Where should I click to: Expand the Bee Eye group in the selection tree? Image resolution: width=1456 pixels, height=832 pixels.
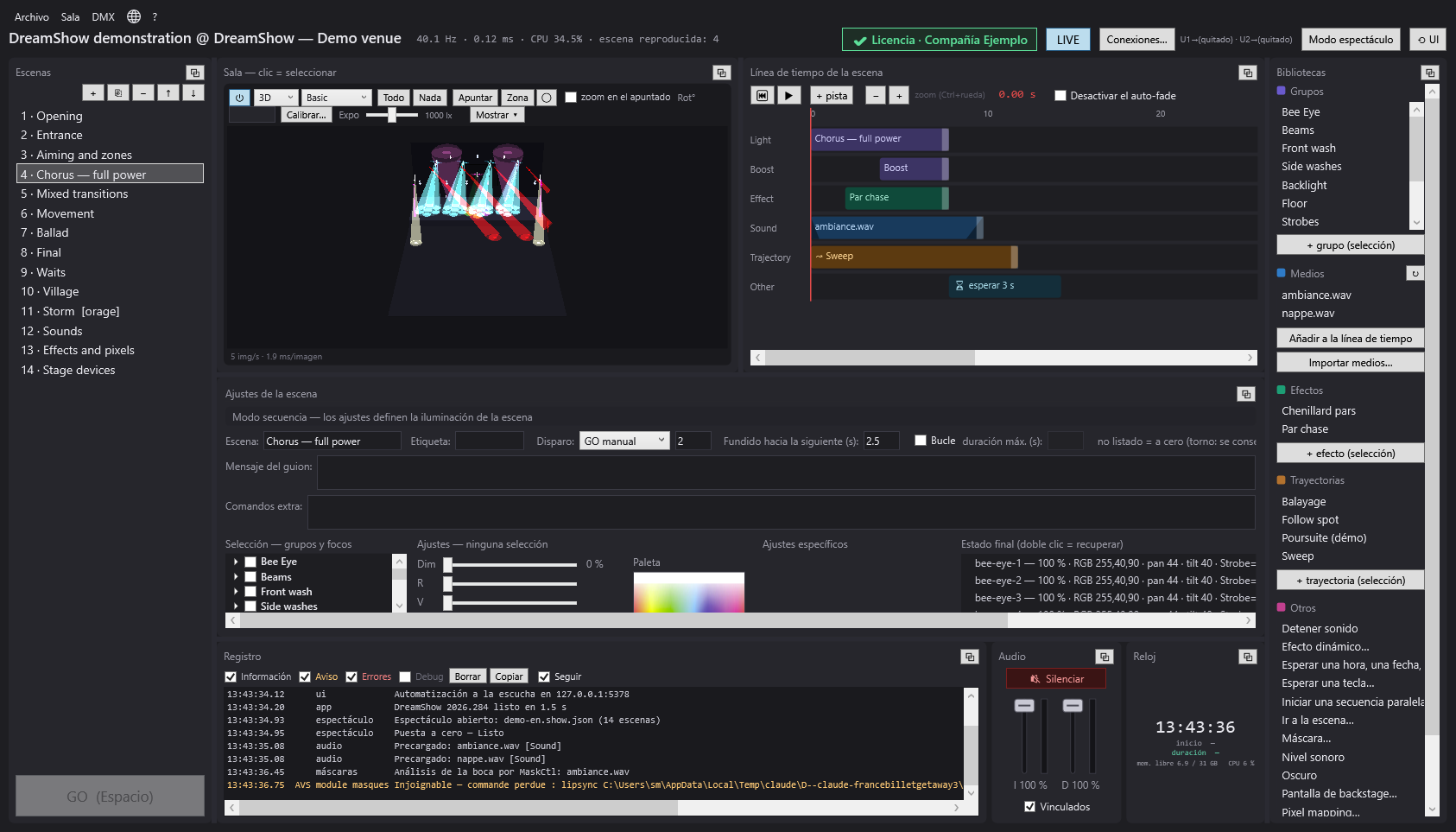pyautogui.click(x=236, y=562)
